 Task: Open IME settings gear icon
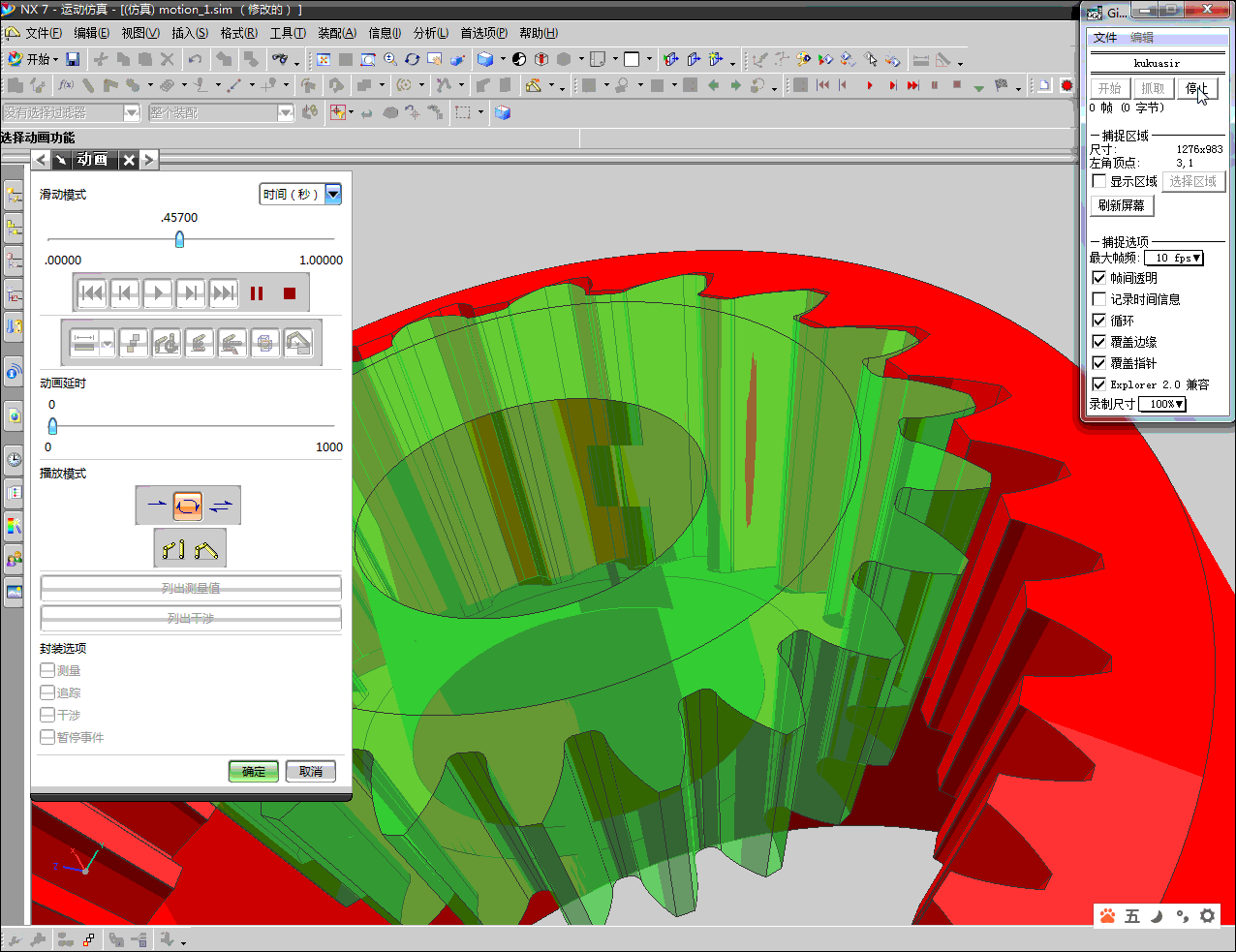click(1207, 915)
